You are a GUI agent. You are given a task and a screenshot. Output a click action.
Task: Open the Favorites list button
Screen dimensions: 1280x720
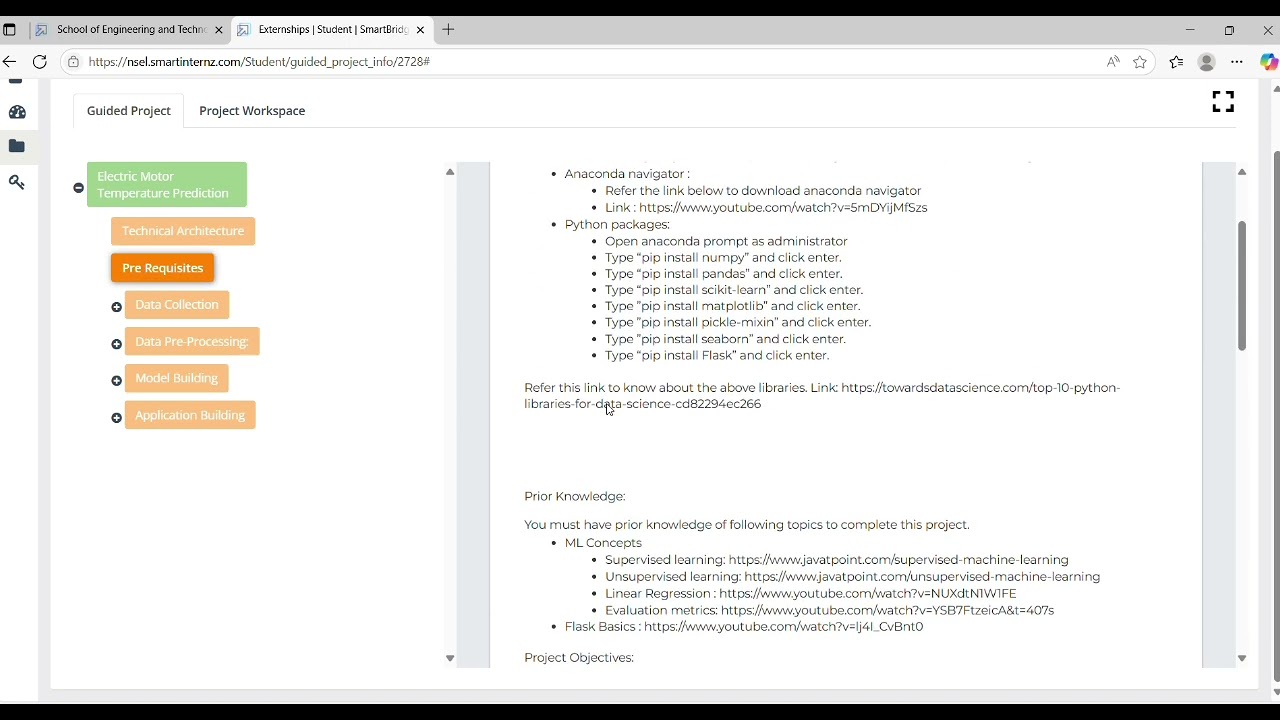pos(1177,62)
